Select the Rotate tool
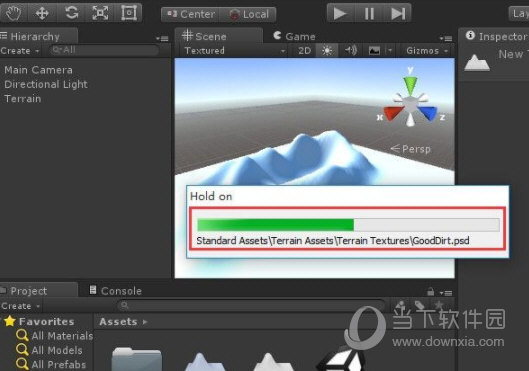 click(x=72, y=13)
